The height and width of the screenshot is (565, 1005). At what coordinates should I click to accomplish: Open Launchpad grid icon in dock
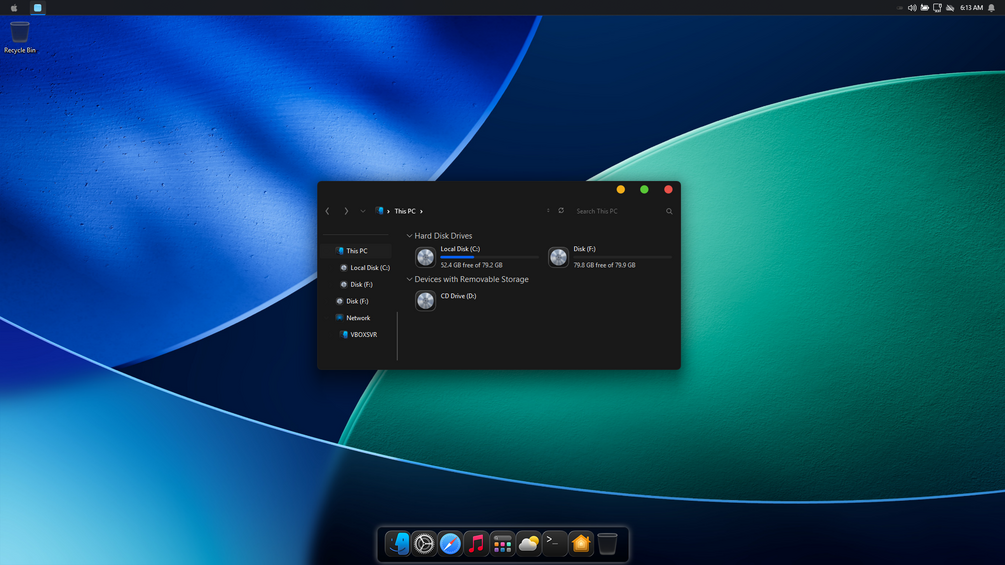(x=502, y=544)
